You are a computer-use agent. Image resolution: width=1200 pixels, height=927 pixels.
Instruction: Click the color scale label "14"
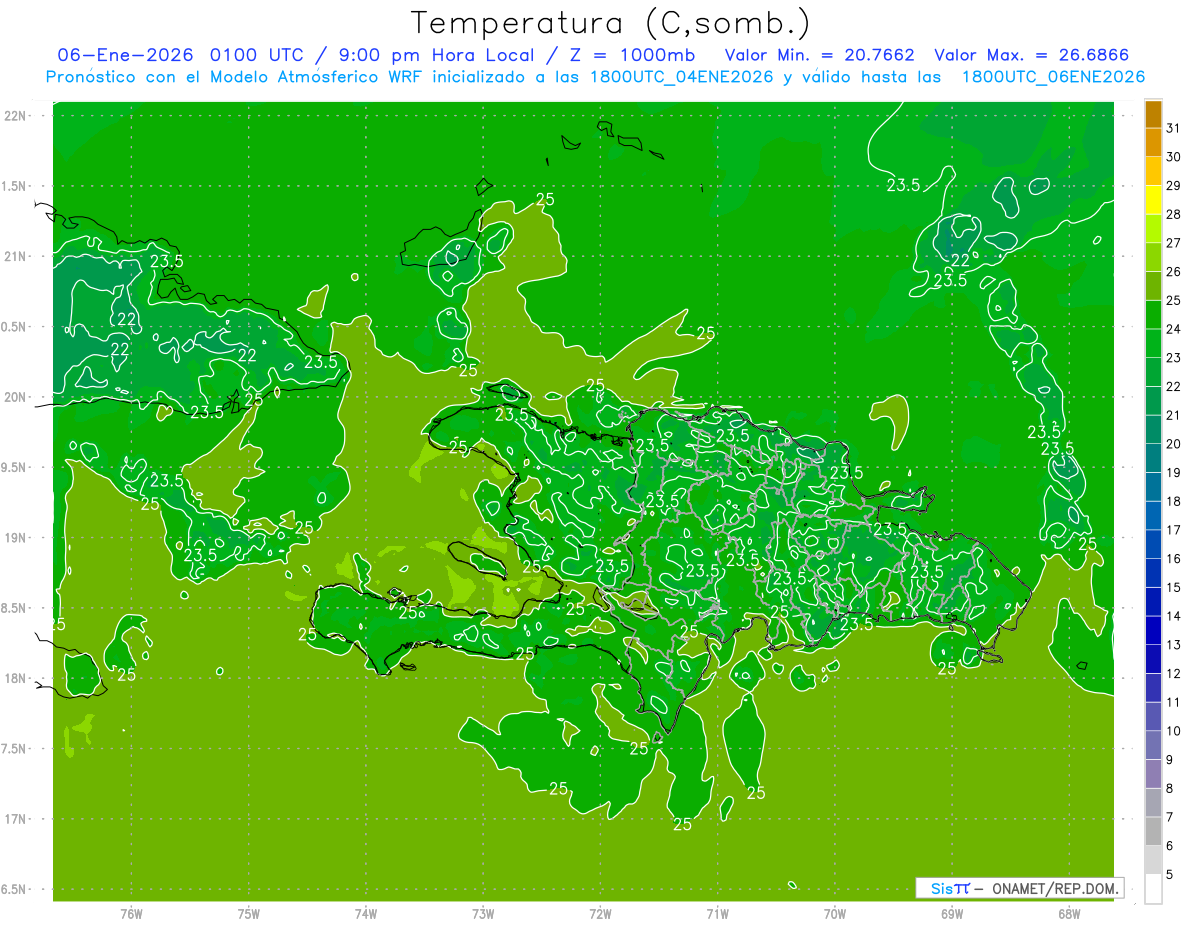point(1173,616)
